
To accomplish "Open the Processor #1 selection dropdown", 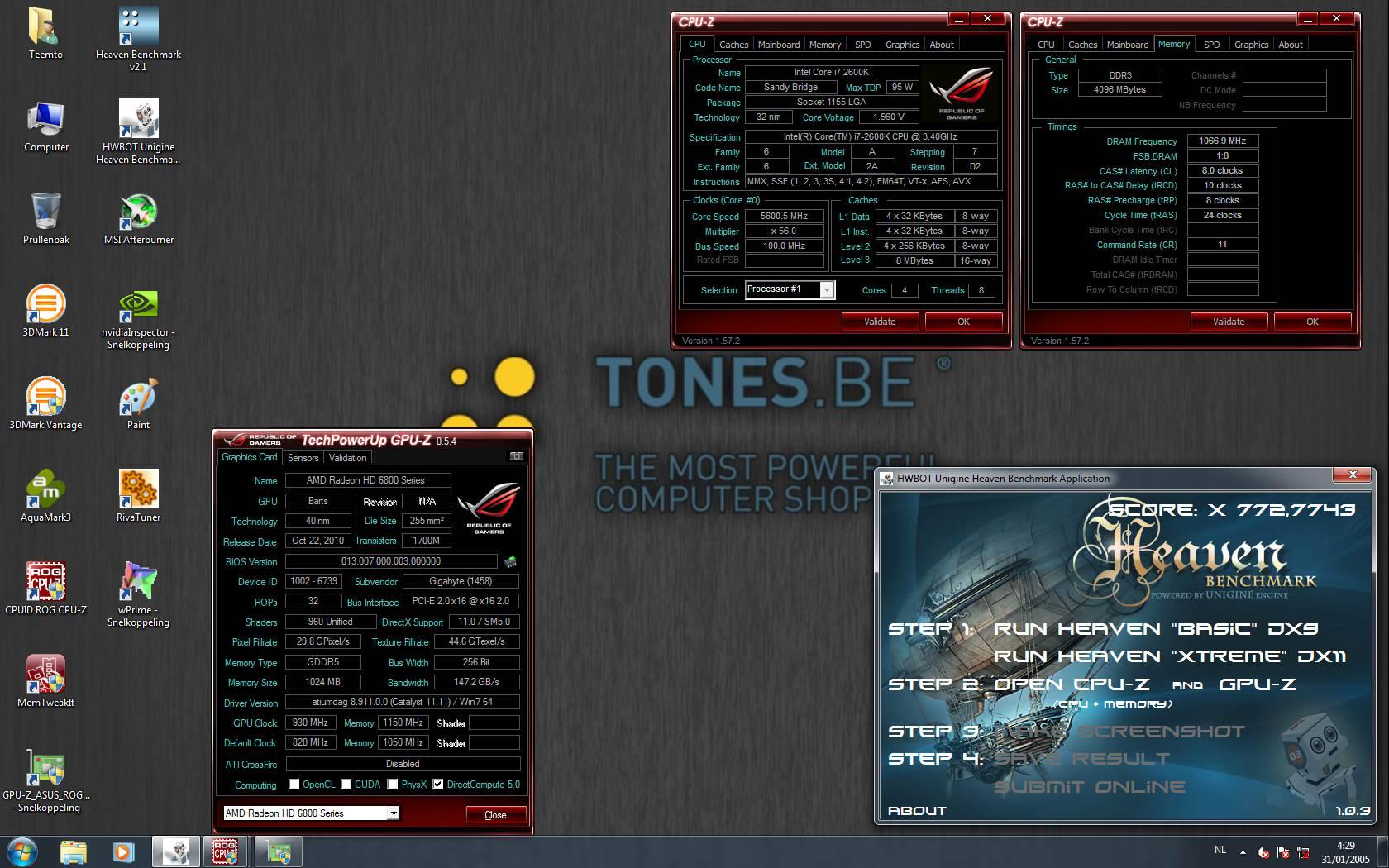I will [x=790, y=289].
